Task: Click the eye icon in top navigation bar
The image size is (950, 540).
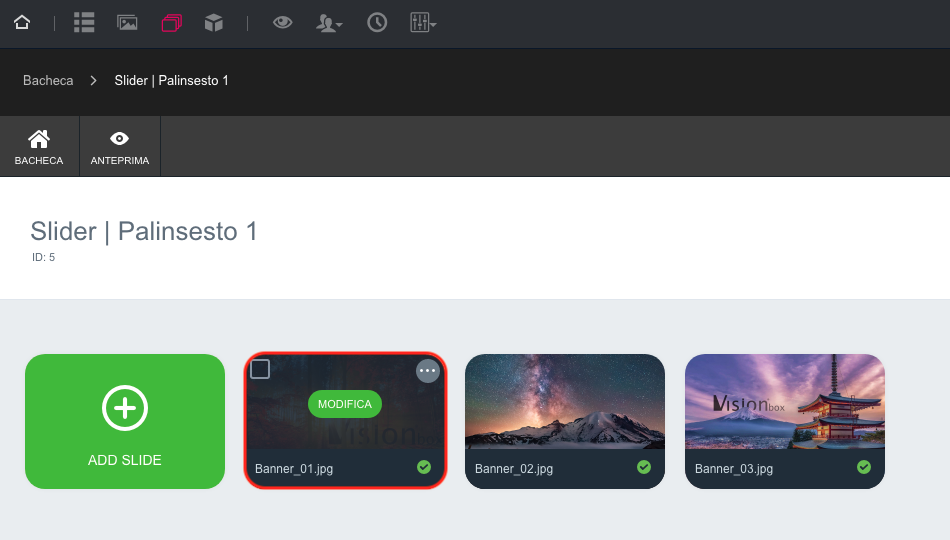Action: [x=282, y=22]
